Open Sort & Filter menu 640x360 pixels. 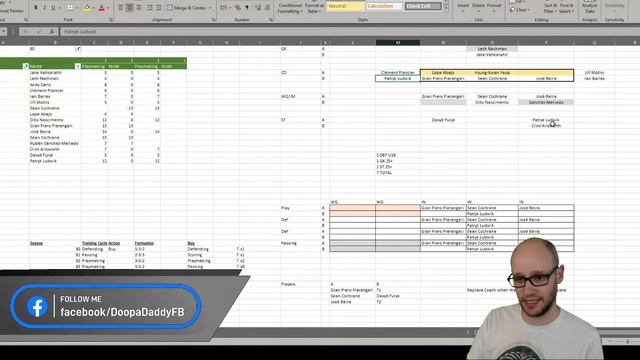551,8
